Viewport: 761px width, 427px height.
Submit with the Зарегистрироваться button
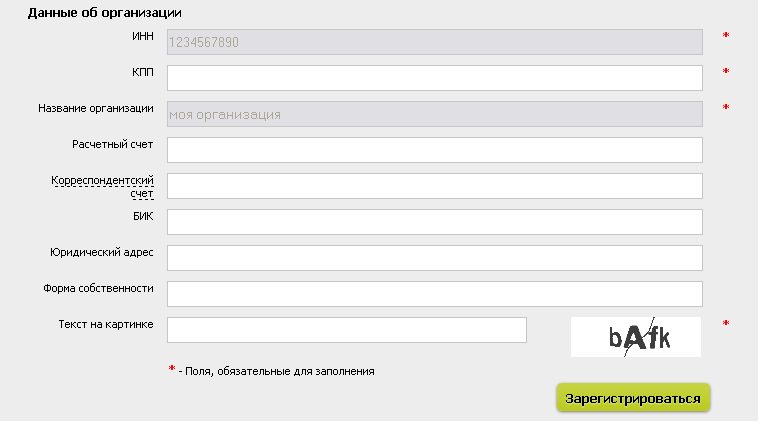[x=633, y=398]
